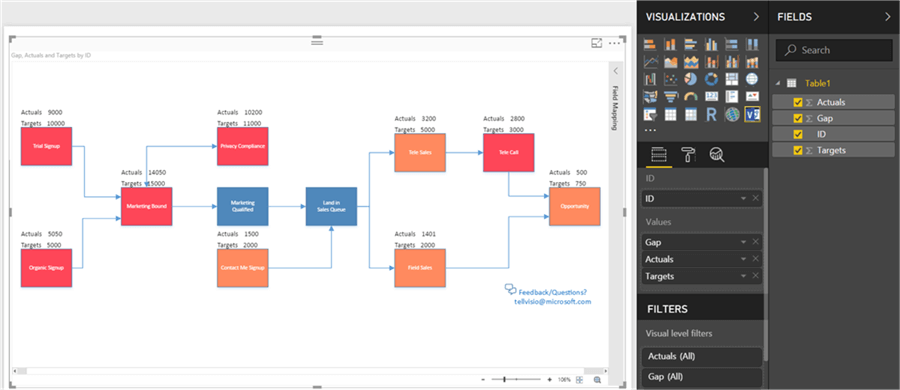Click the zoom slider handle
Image resolution: width=900 pixels, height=390 pixels.
click(x=505, y=380)
